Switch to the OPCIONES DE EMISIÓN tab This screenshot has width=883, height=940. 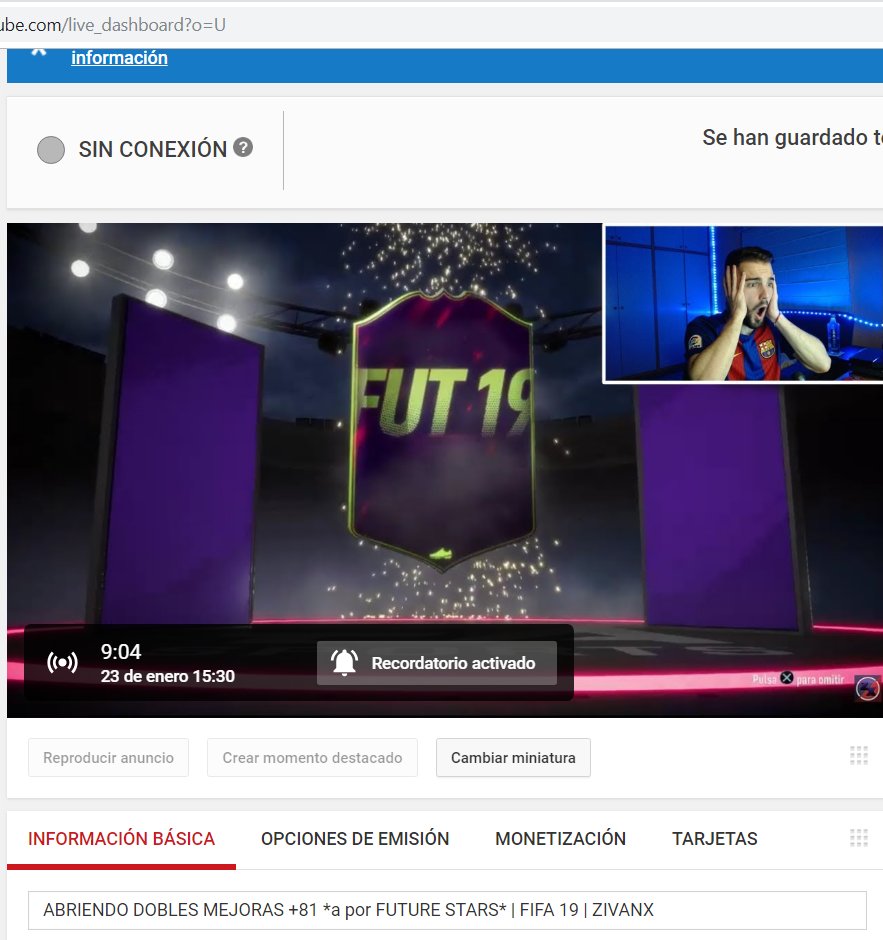pyautogui.click(x=355, y=839)
